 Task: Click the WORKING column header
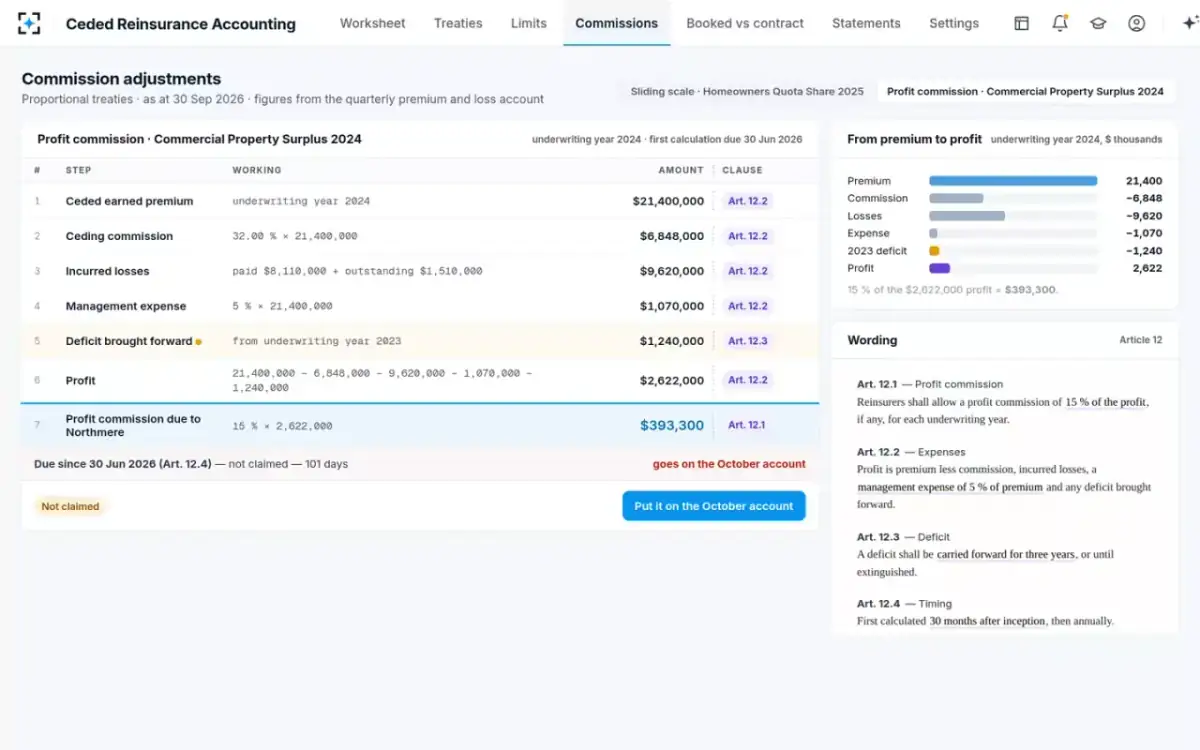pyautogui.click(x=257, y=170)
